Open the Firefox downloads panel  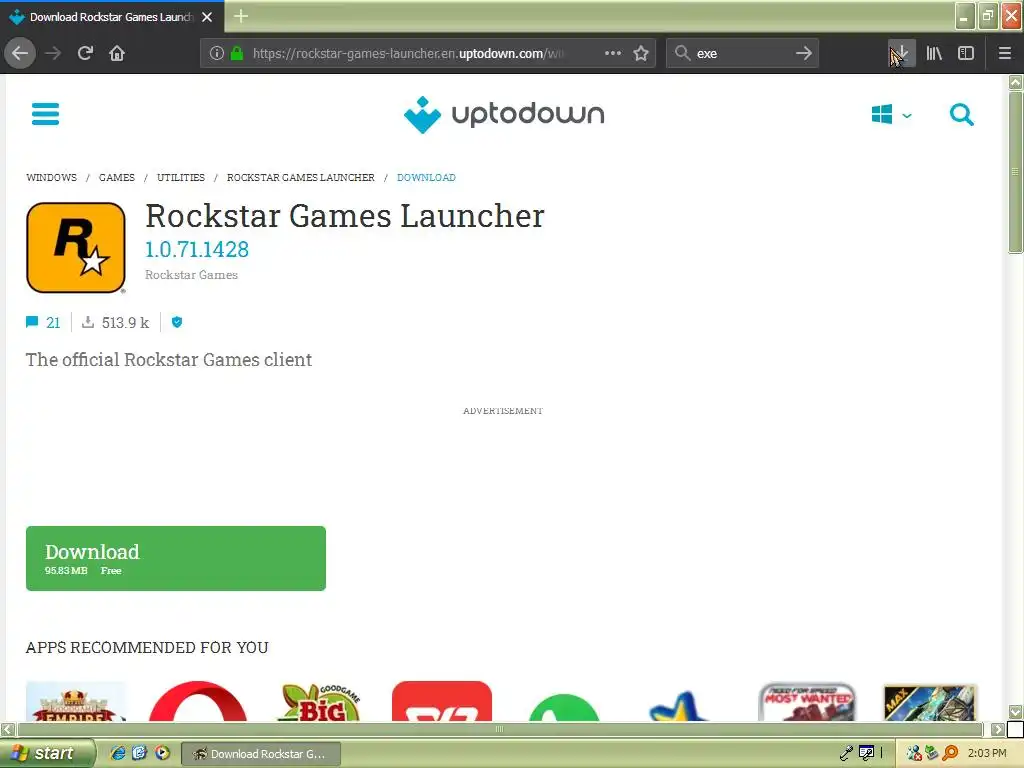click(x=901, y=54)
